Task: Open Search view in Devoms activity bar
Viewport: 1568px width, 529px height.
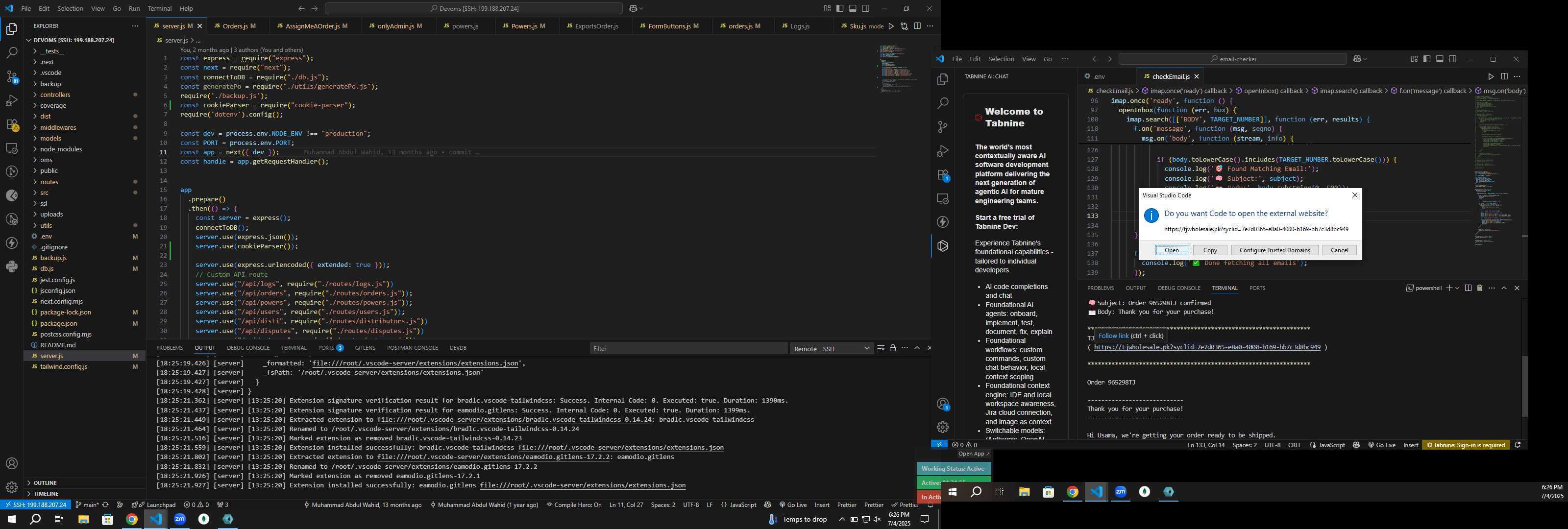Action: [12, 53]
